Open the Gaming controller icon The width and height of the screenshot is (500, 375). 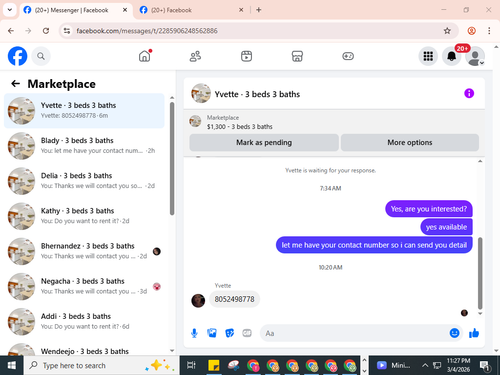[x=348, y=56]
